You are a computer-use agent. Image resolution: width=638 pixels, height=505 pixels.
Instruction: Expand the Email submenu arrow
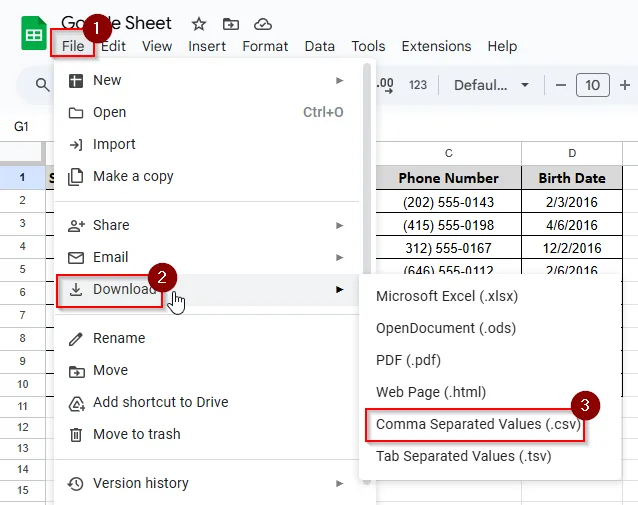[x=339, y=257]
